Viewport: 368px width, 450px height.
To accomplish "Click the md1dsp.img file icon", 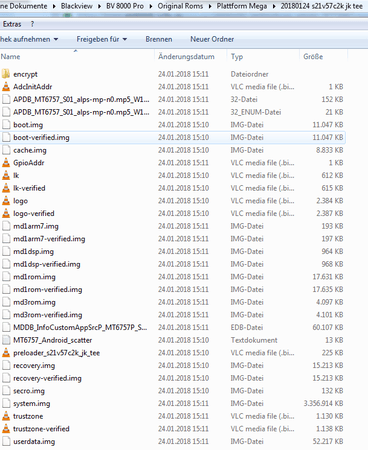I will 6,251.
